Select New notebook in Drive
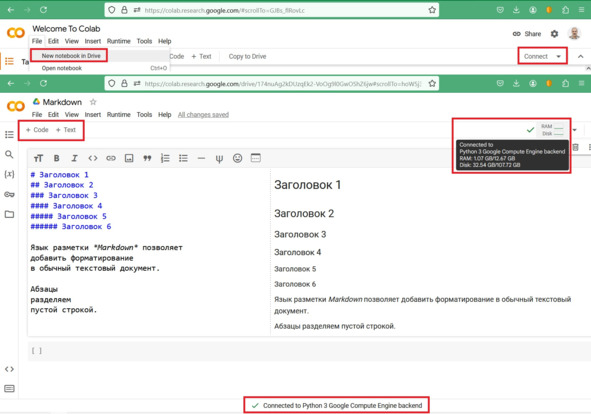 (x=71, y=56)
